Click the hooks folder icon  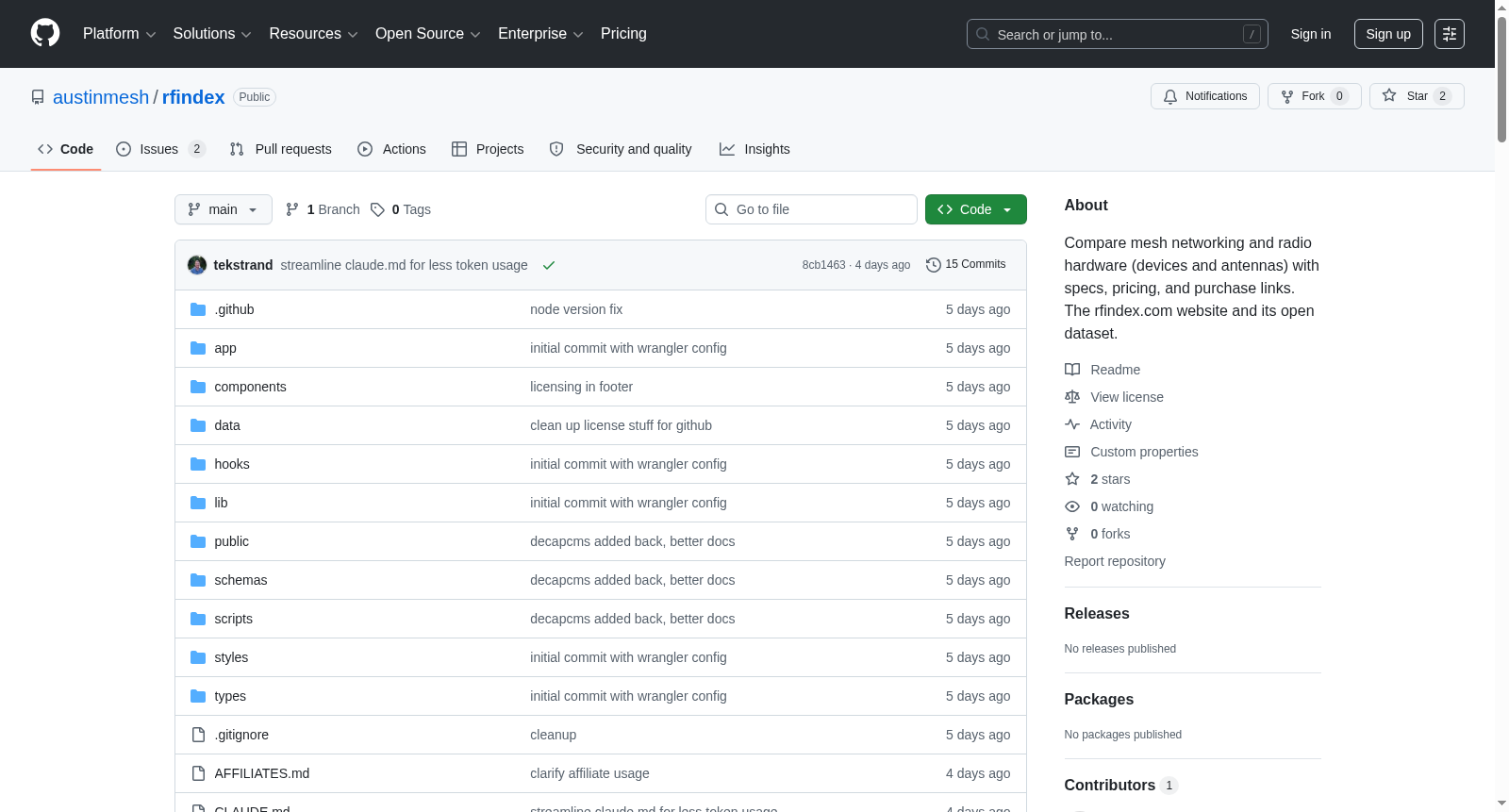click(x=198, y=464)
